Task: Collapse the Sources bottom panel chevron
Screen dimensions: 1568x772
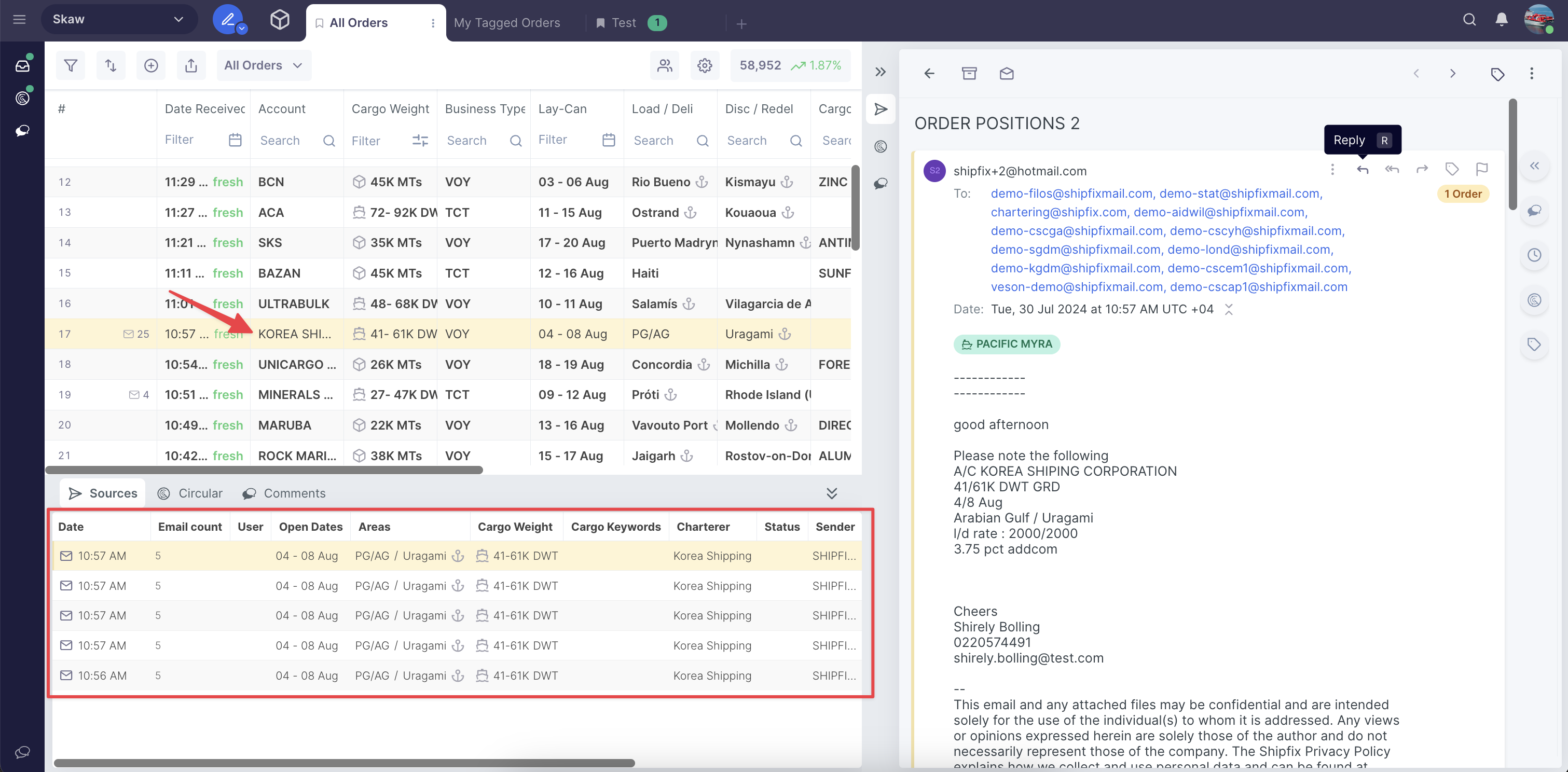Action: (832, 493)
